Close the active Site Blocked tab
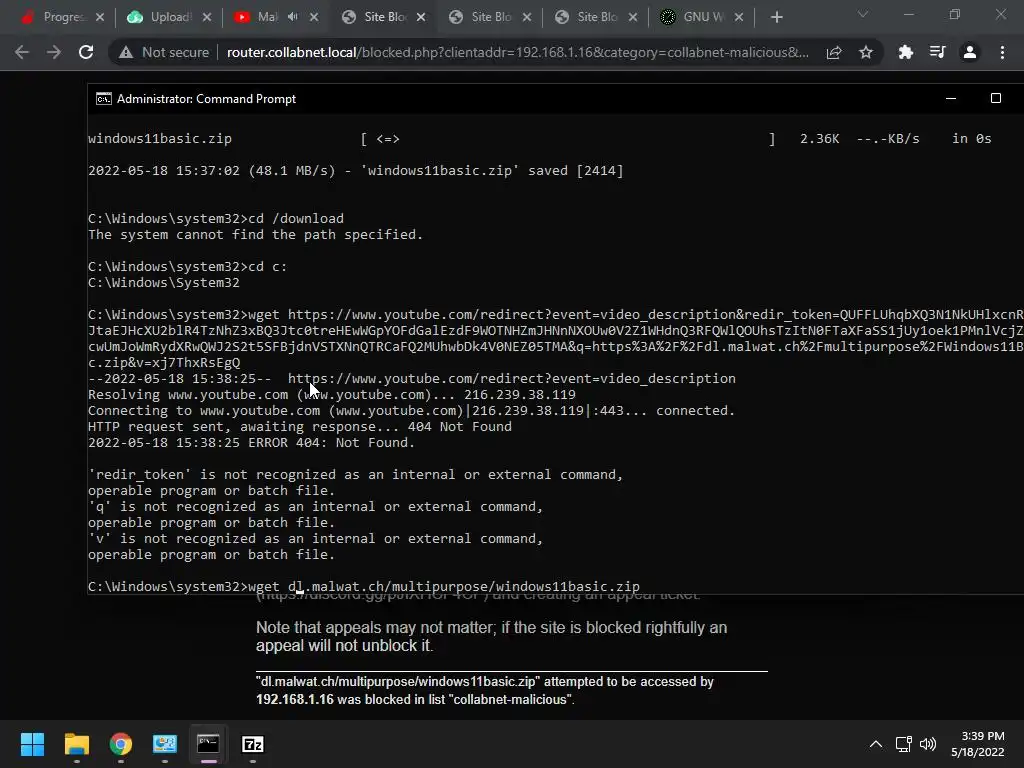The height and width of the screenshot is (768, 1024). [x=421, y=17]
